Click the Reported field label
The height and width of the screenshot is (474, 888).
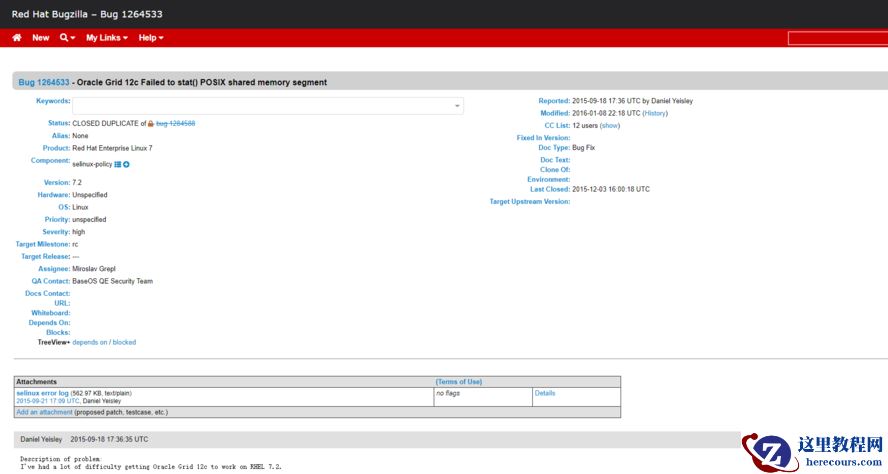pyautogui.click(x=554, y=101)
